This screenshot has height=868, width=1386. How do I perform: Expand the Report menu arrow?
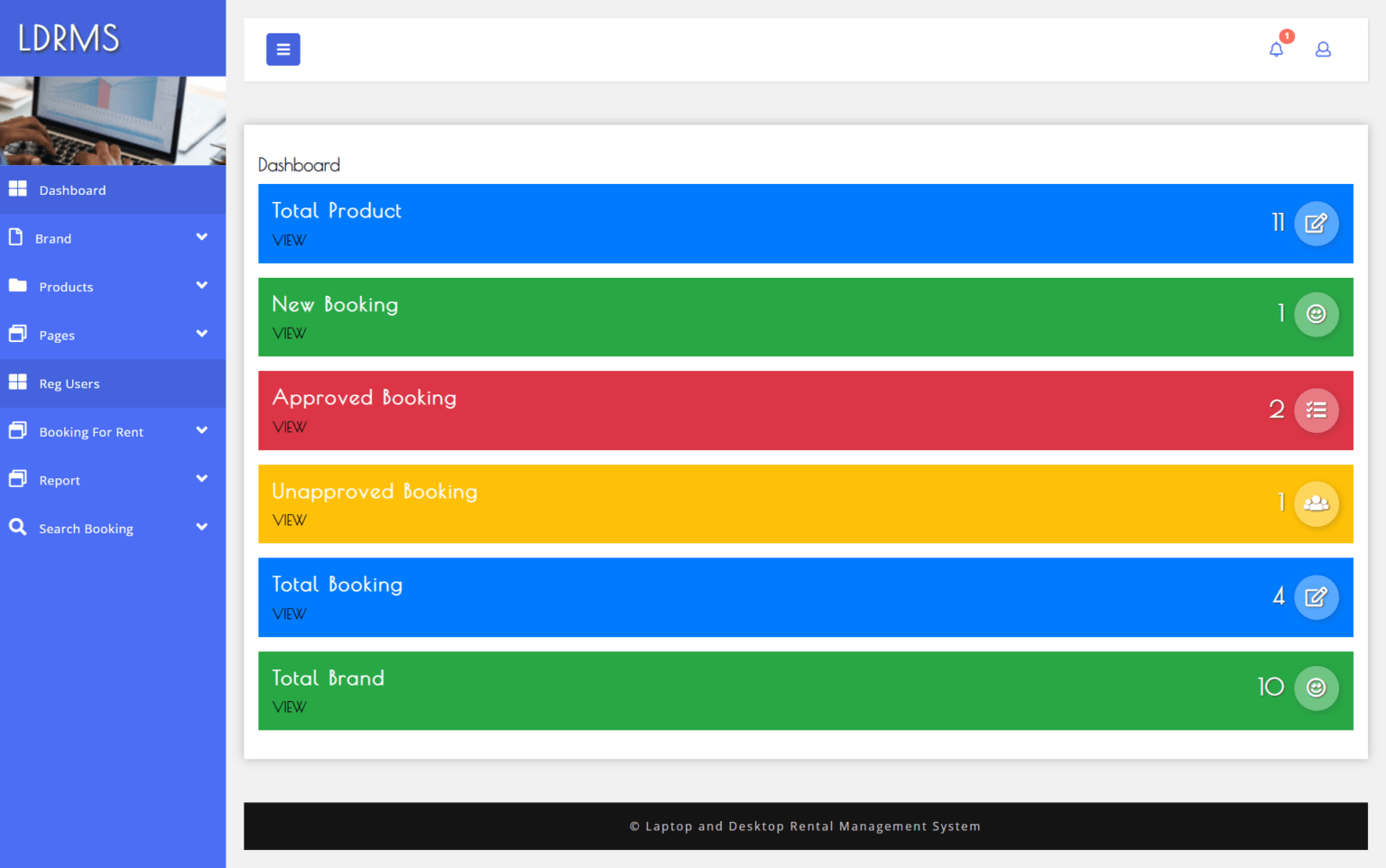click(201, 479)
